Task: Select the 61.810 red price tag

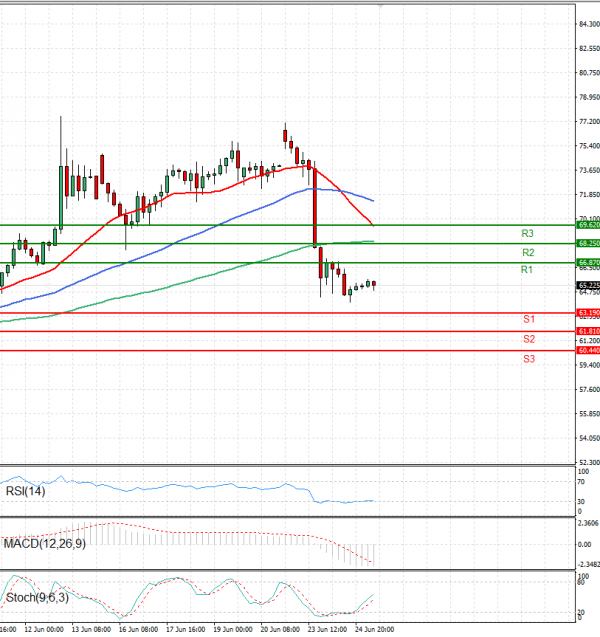Action: 588,331
